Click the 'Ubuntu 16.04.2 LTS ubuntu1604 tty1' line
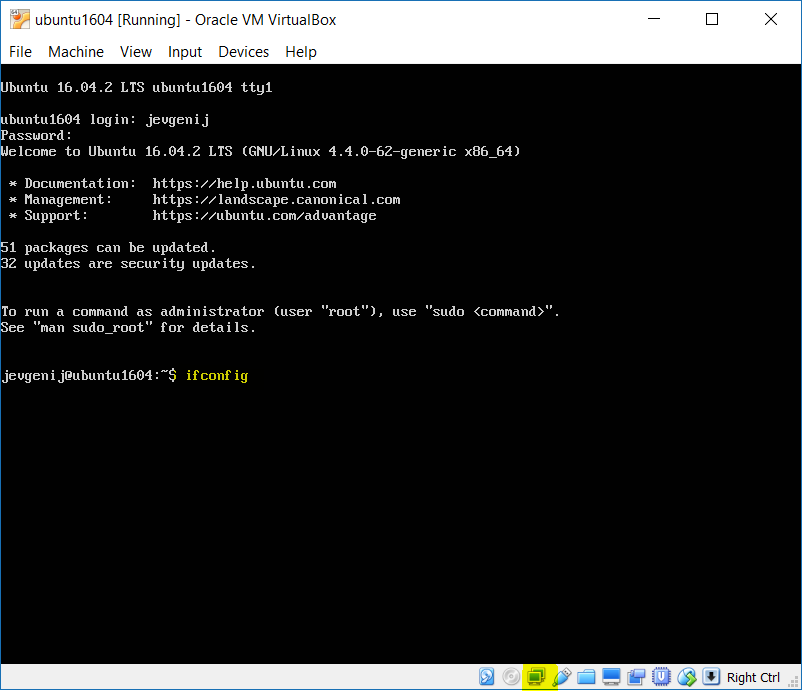802x692 pixels. click(x=137, y=87)
